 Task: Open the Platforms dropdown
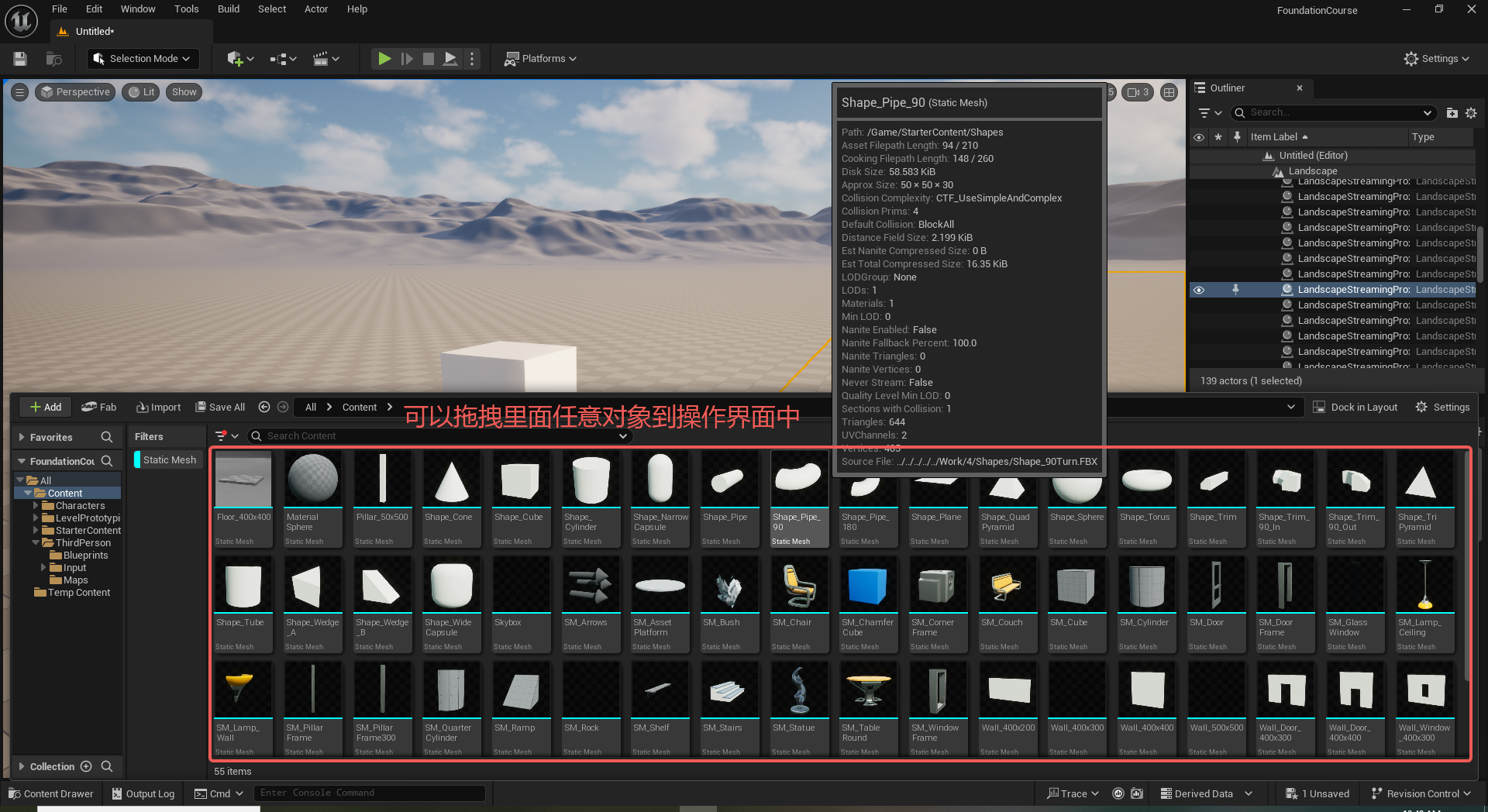tap(541, 59)
